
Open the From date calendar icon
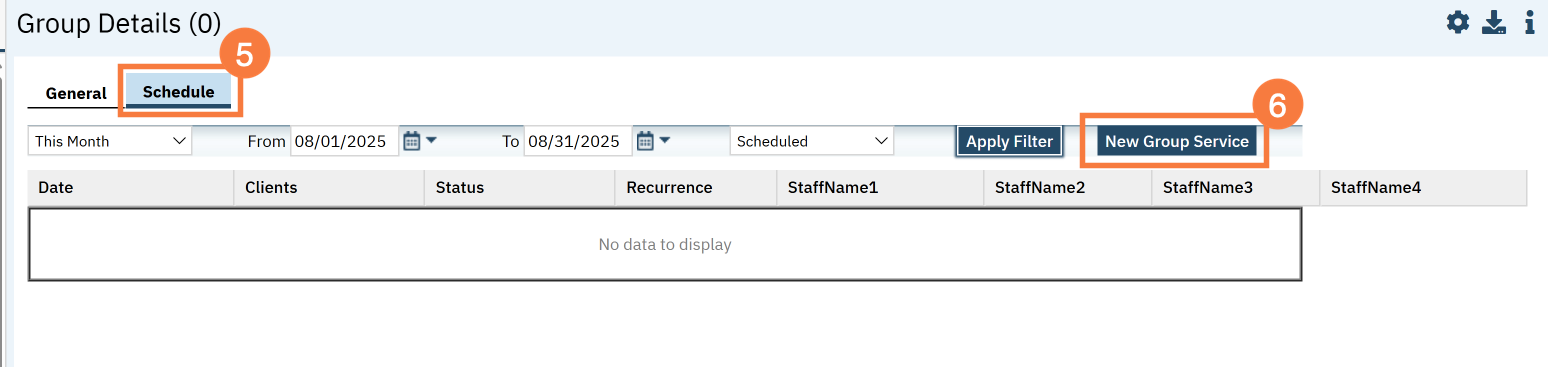point(411,141)
